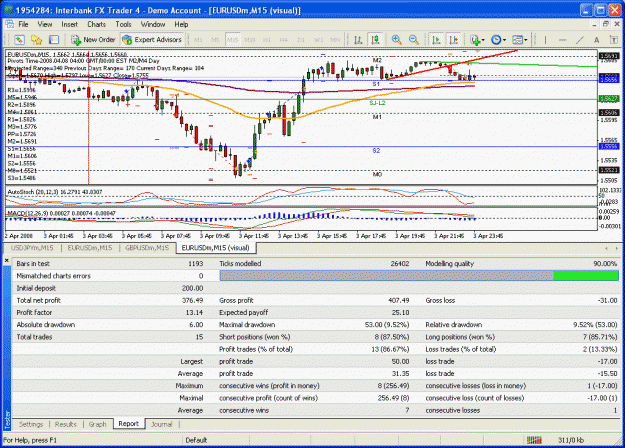Select the horizontal line drawing tool
Image resolution: width=625 pixels, height=448 pixels.
pyautogui.click(x=562, y=40)
